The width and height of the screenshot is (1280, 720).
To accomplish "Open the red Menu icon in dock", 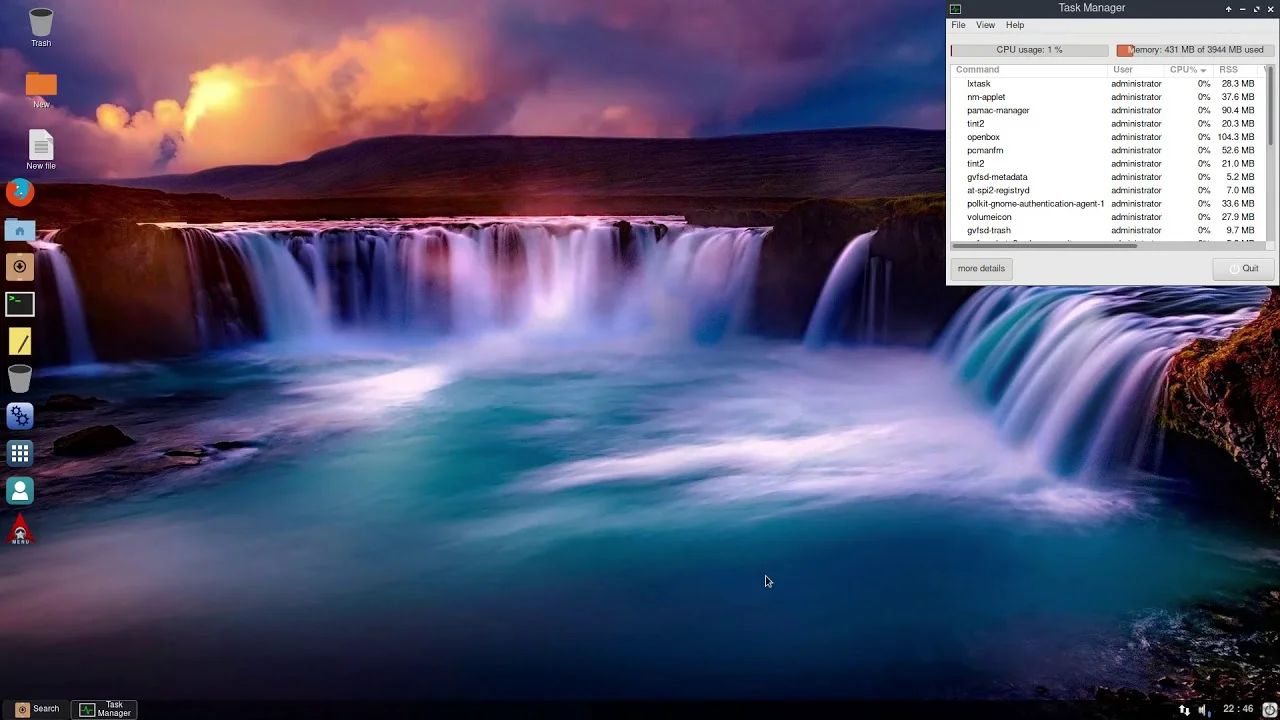I will click(x=20, y=531).
